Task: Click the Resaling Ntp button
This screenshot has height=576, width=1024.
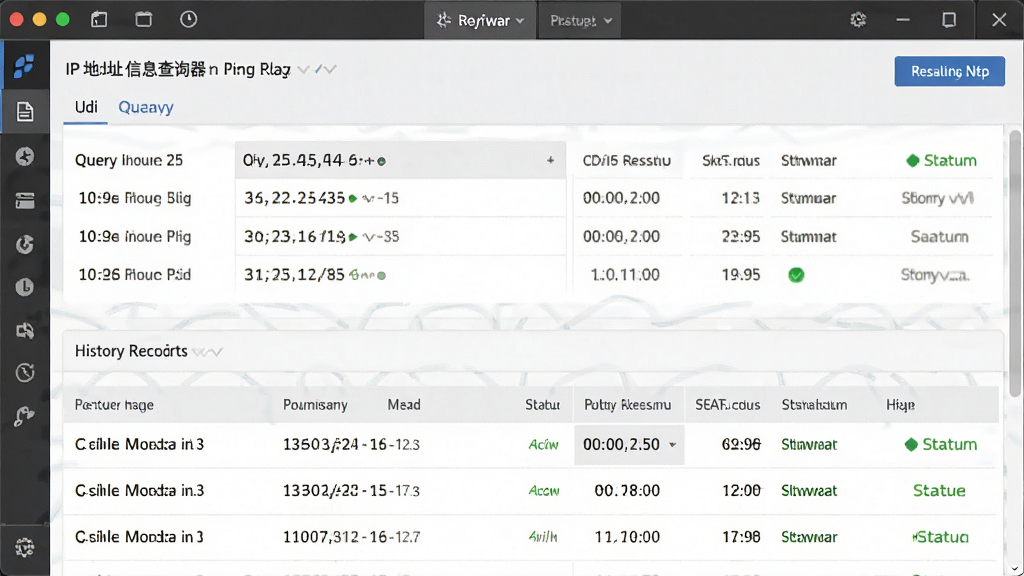Action: tap(950, 71)
